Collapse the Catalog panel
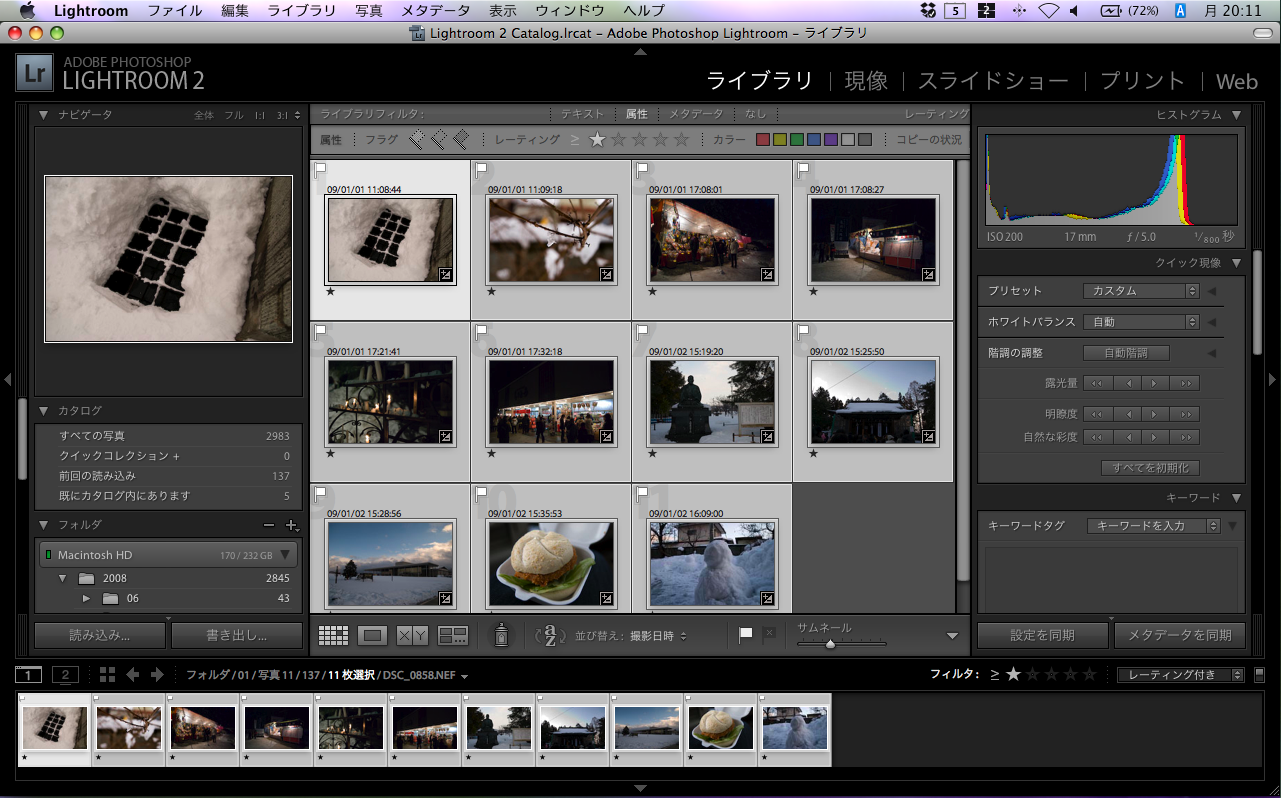This screenshot has width=1281, height=798. [x=43, y=411]
